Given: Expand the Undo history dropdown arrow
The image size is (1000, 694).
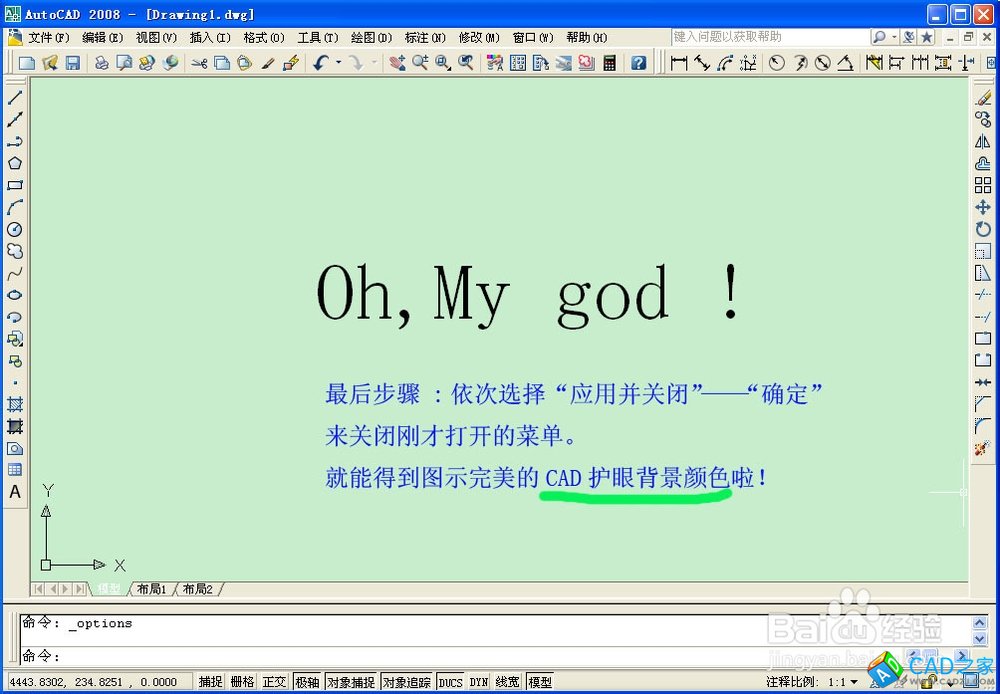Looking at the screenshot, I should [338, 63].
